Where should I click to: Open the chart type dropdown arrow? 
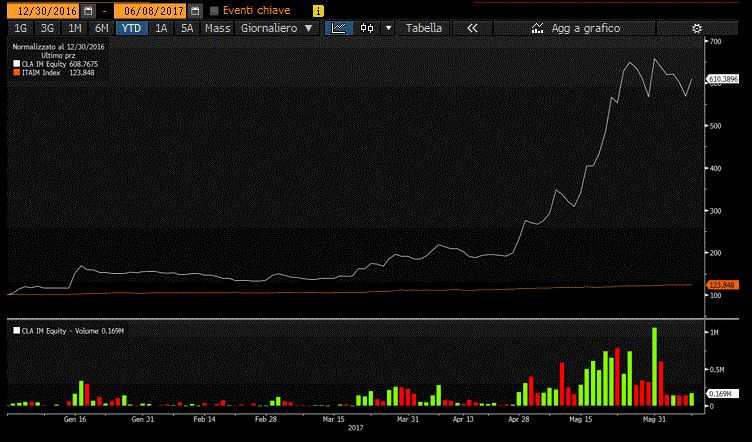(x=388, y=28)
